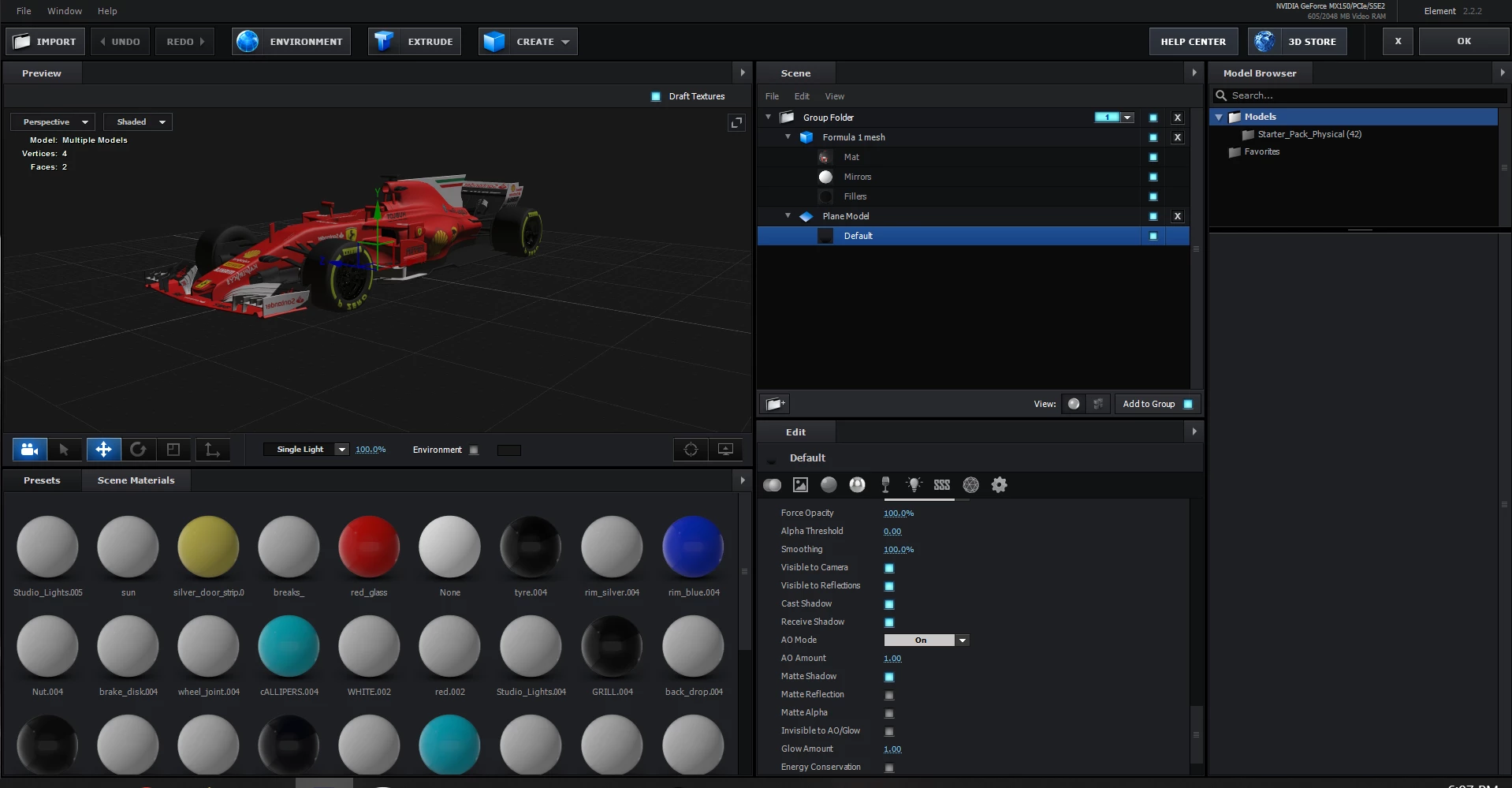Select the red_glass material sphere
1512x788 pixels.
pos(369,547)
